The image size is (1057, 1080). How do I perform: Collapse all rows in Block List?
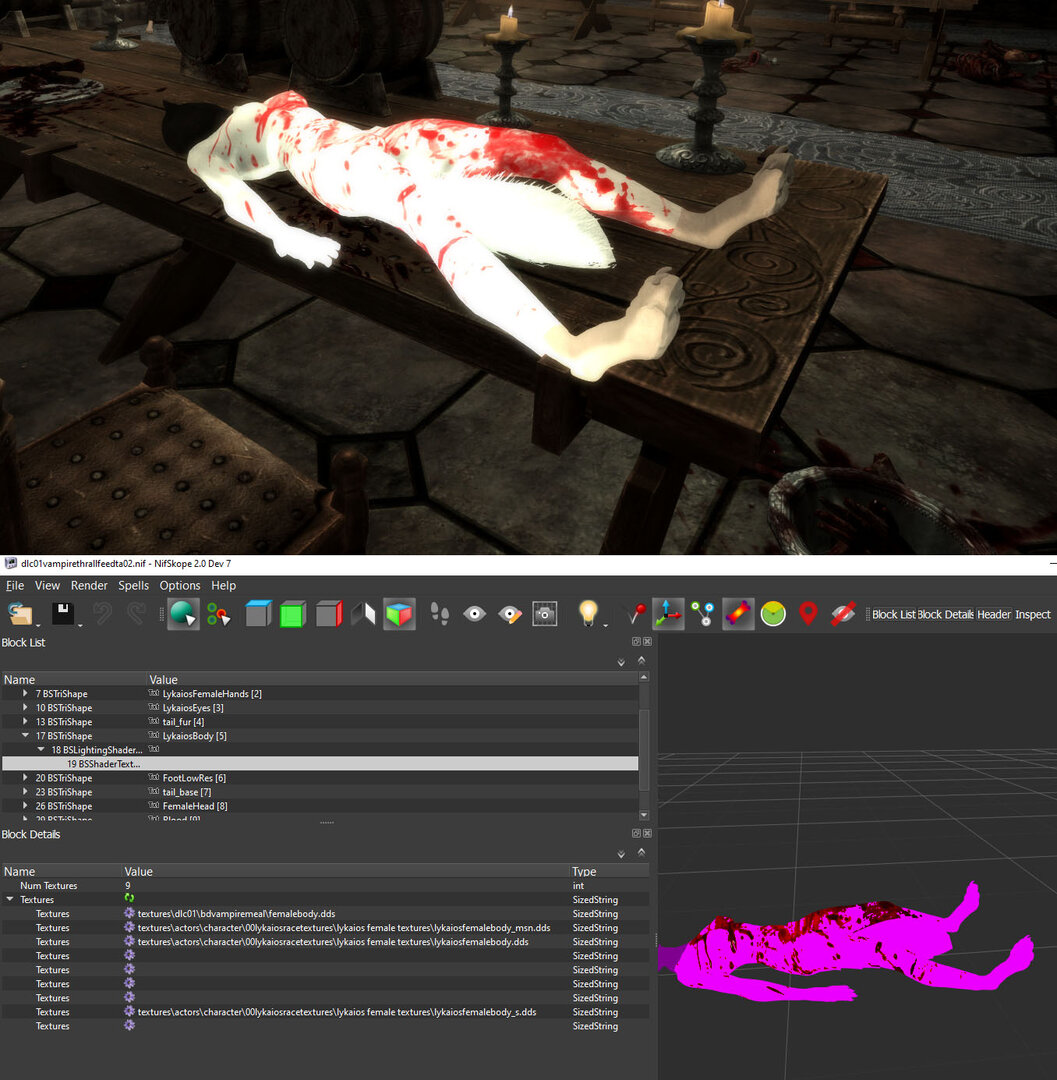point(641,660)
